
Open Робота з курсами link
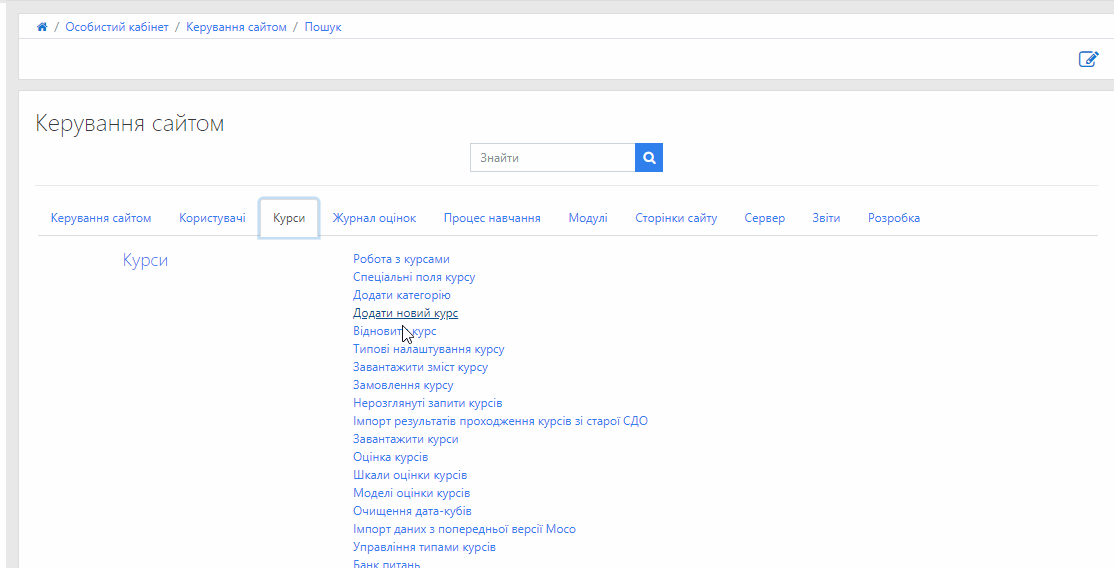point(401,259)
